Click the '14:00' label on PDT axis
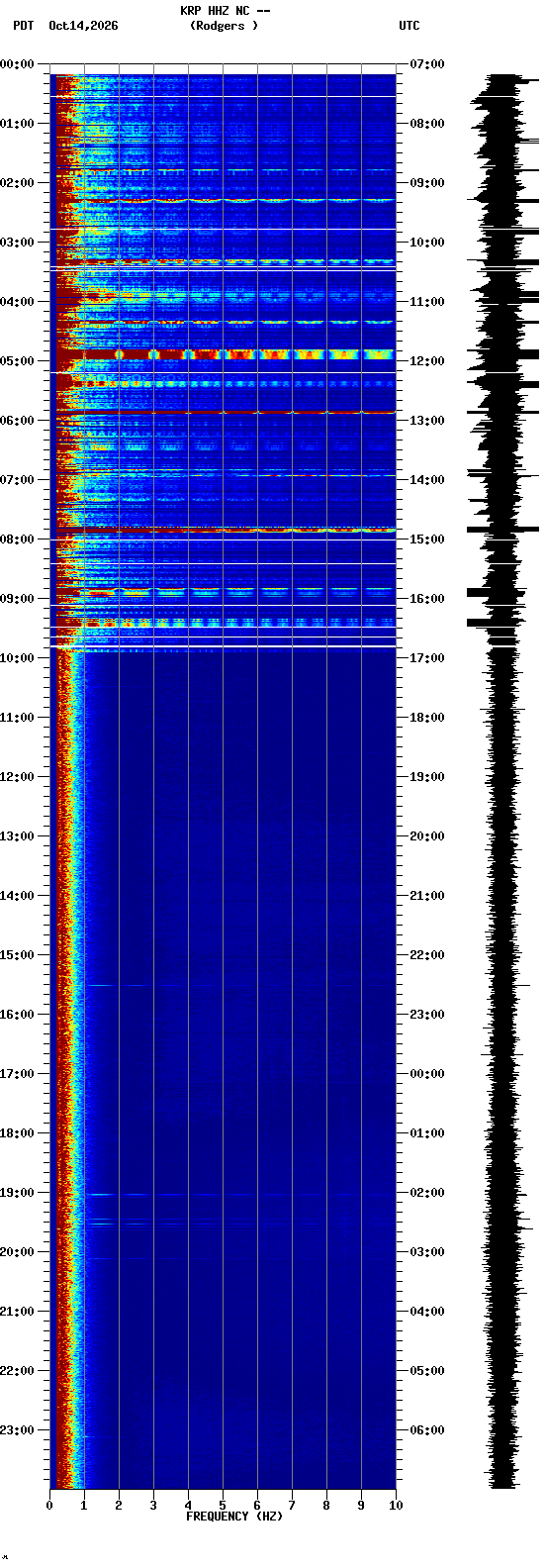 click(x=17, y=895)
